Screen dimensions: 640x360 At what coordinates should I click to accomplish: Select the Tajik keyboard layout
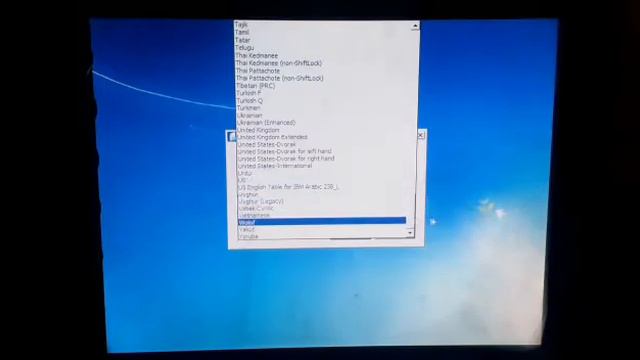point(242,25)
